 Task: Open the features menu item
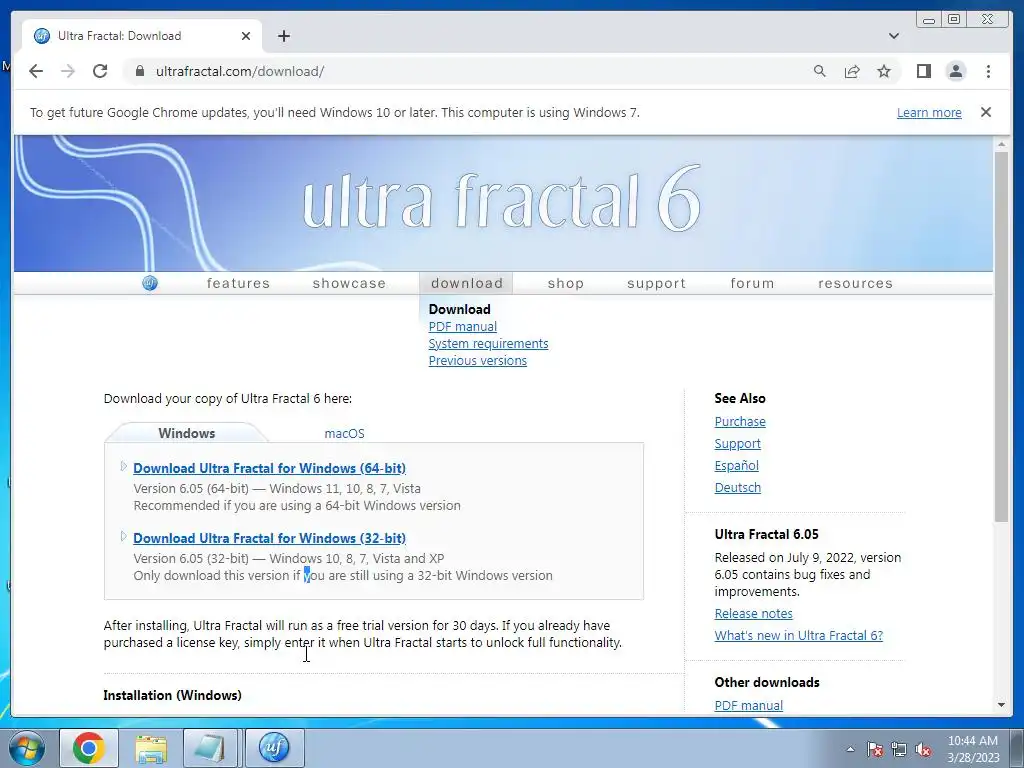pos(238,283)
